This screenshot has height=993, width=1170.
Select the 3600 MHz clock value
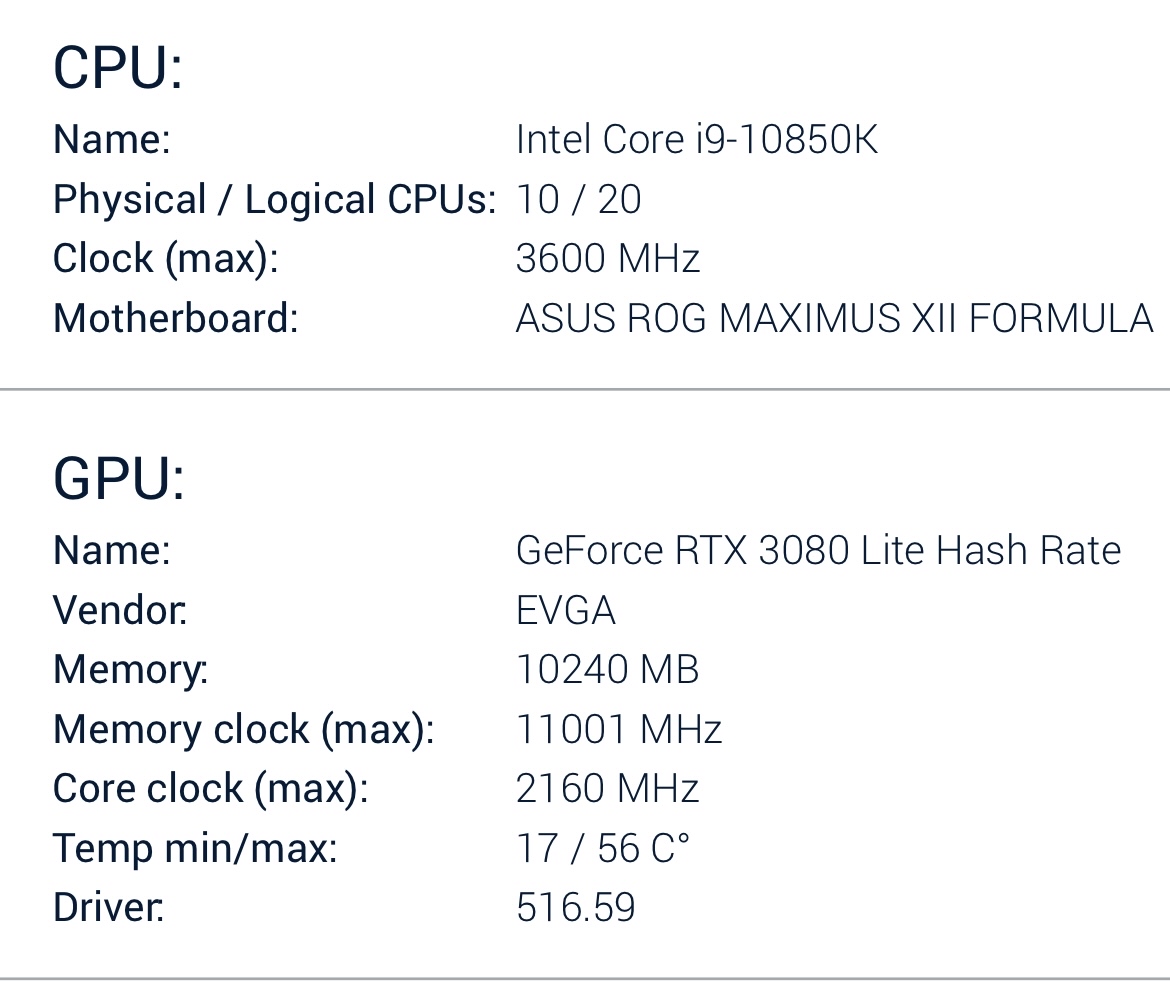[x=608, y=259]
